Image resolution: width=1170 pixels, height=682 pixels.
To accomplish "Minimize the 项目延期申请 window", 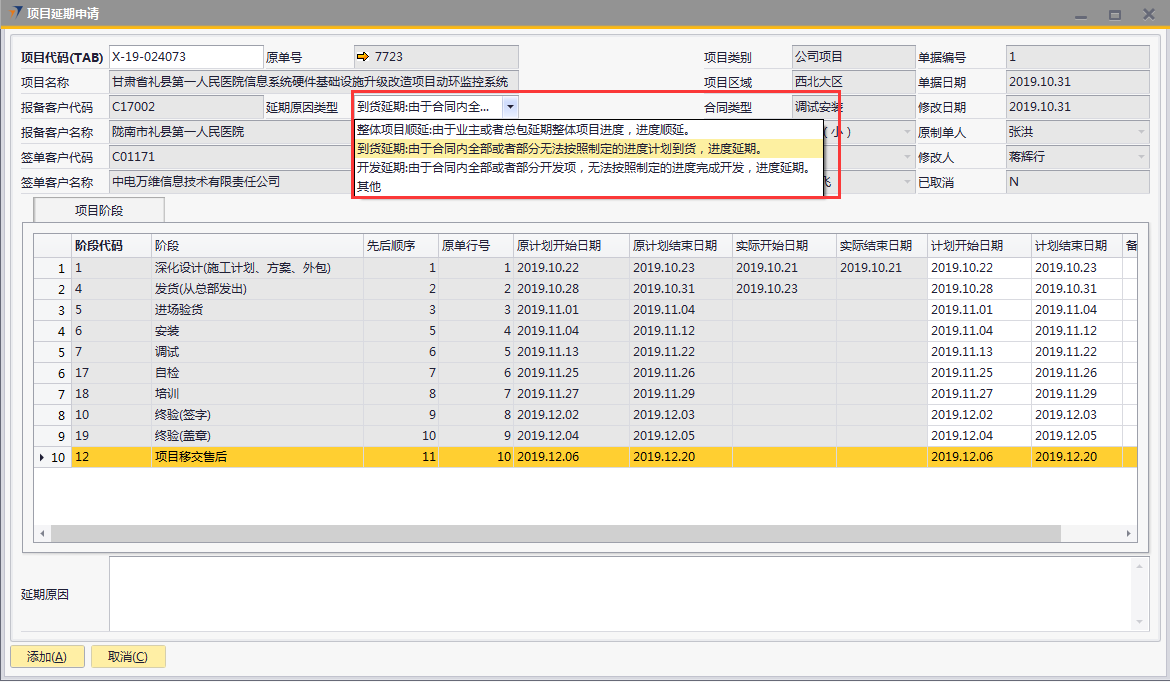I will (1080, 14).
